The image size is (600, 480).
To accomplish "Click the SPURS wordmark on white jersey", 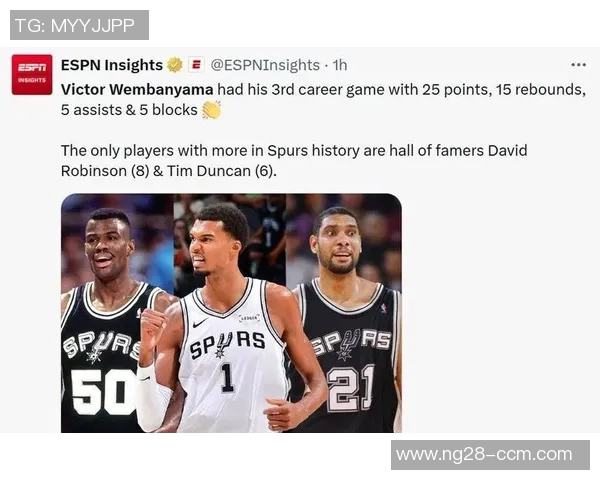I will click(x=227, y=345).
